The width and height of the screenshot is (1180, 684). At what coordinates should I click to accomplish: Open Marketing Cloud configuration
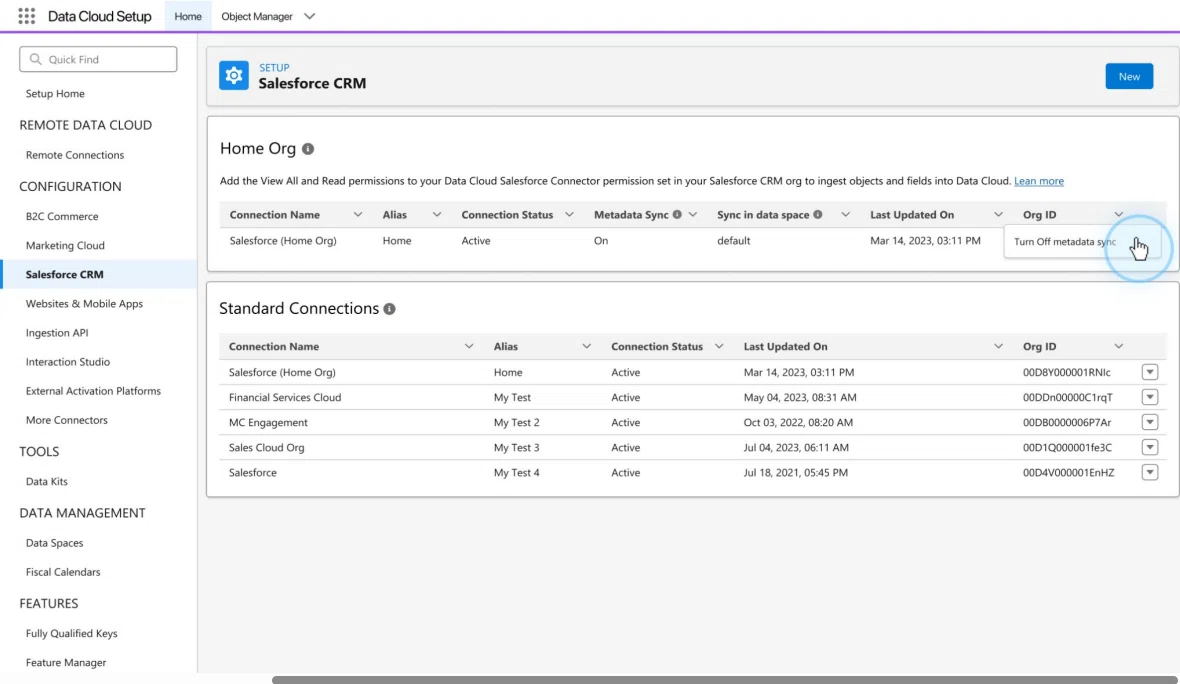click(x=65, y=245)
